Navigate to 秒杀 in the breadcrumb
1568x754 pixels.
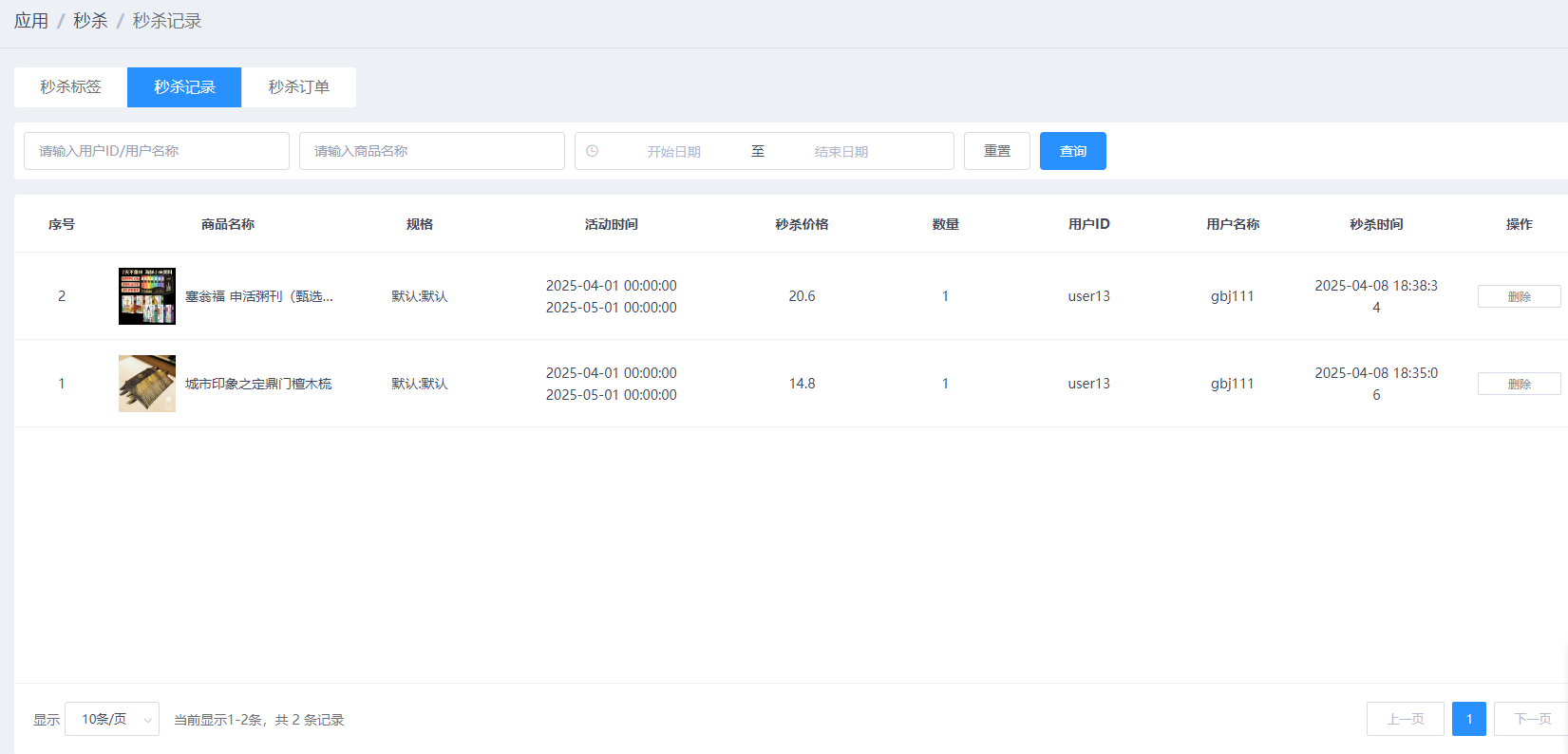pos(90,21)
